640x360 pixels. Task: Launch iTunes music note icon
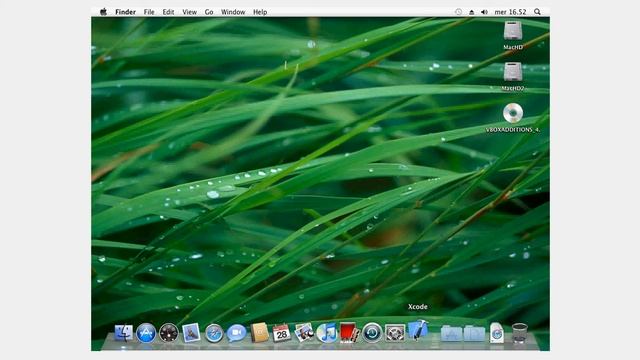pos(327,333)
